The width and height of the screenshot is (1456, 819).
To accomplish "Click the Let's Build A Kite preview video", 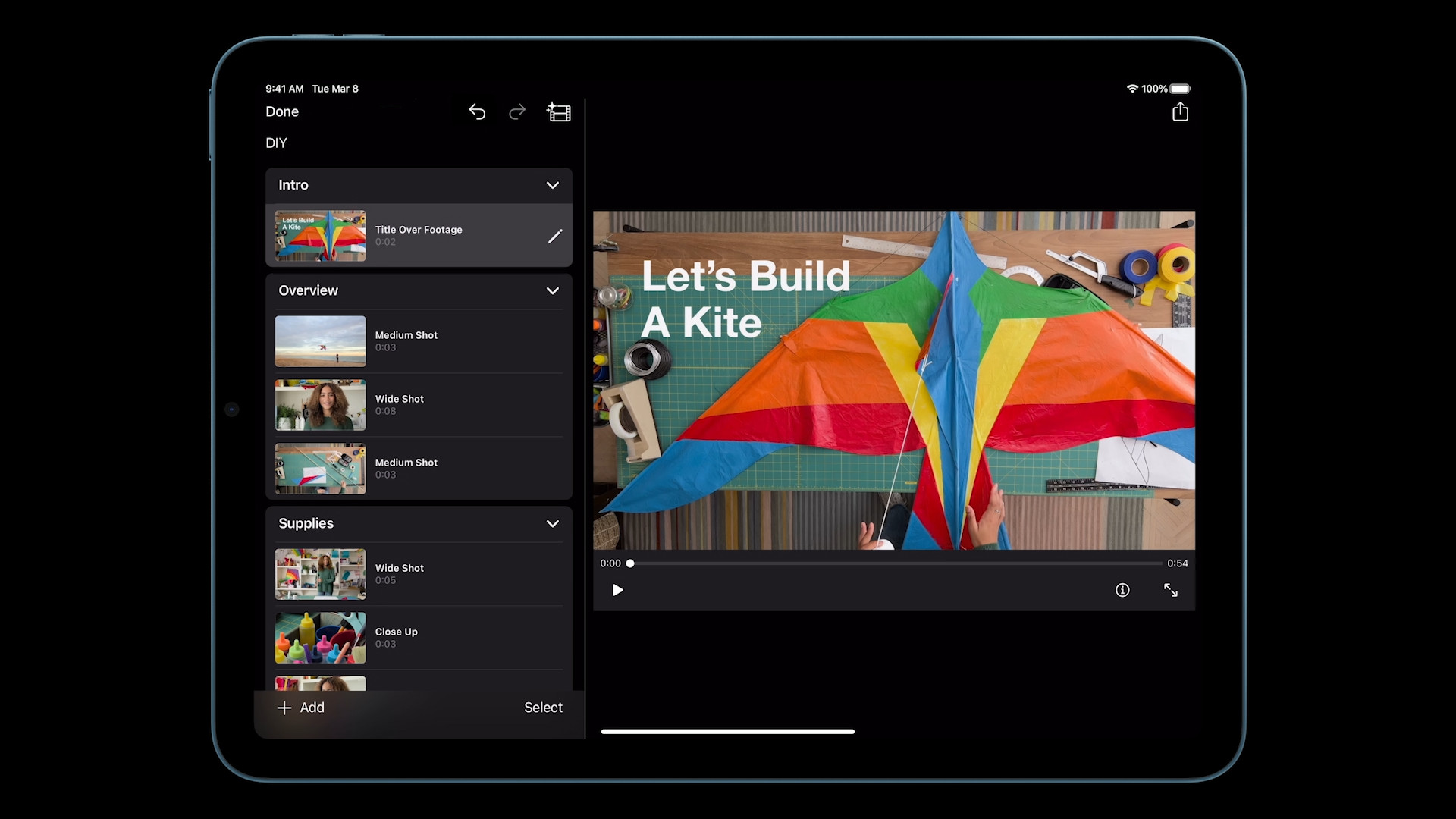I will point(893,380).
